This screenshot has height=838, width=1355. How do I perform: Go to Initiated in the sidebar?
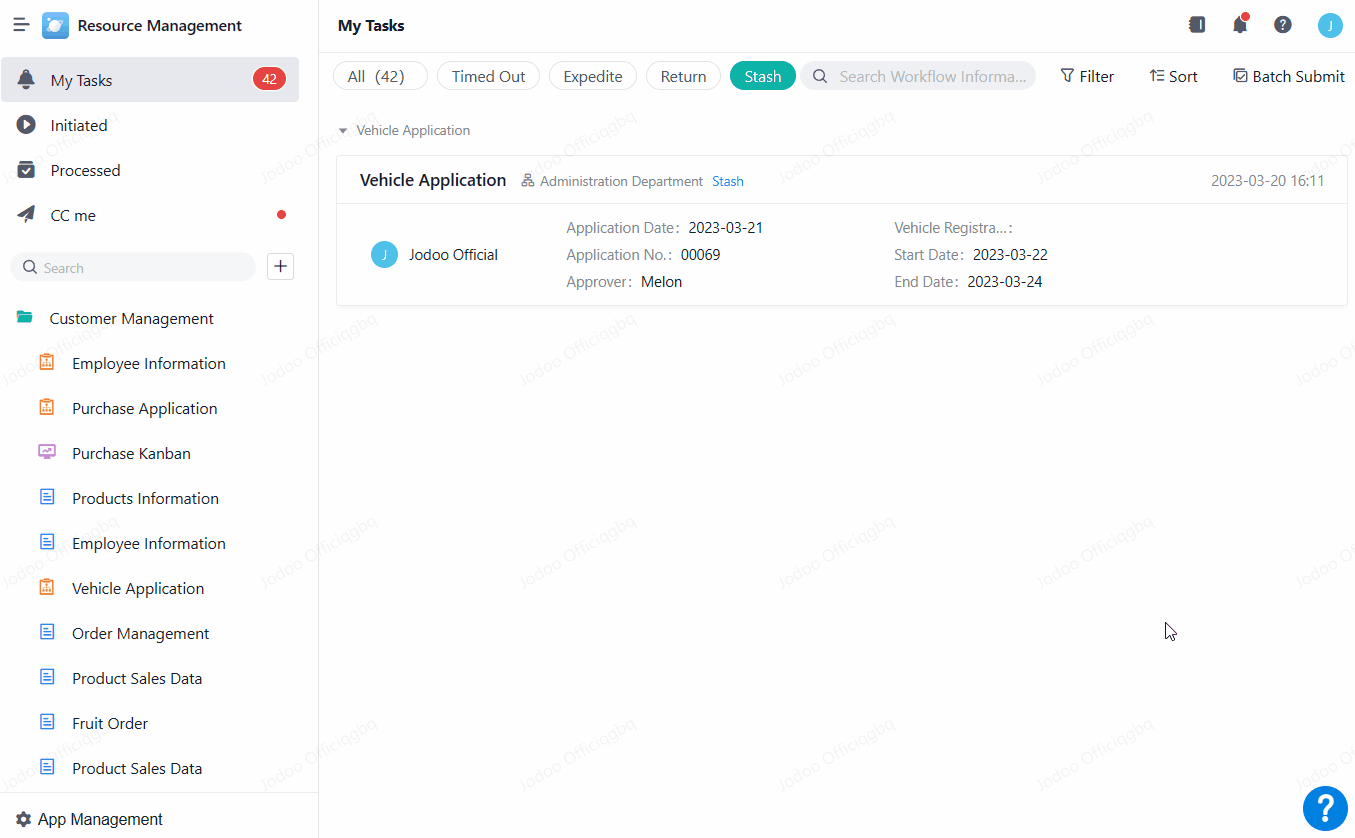click(x=79, y=125)
